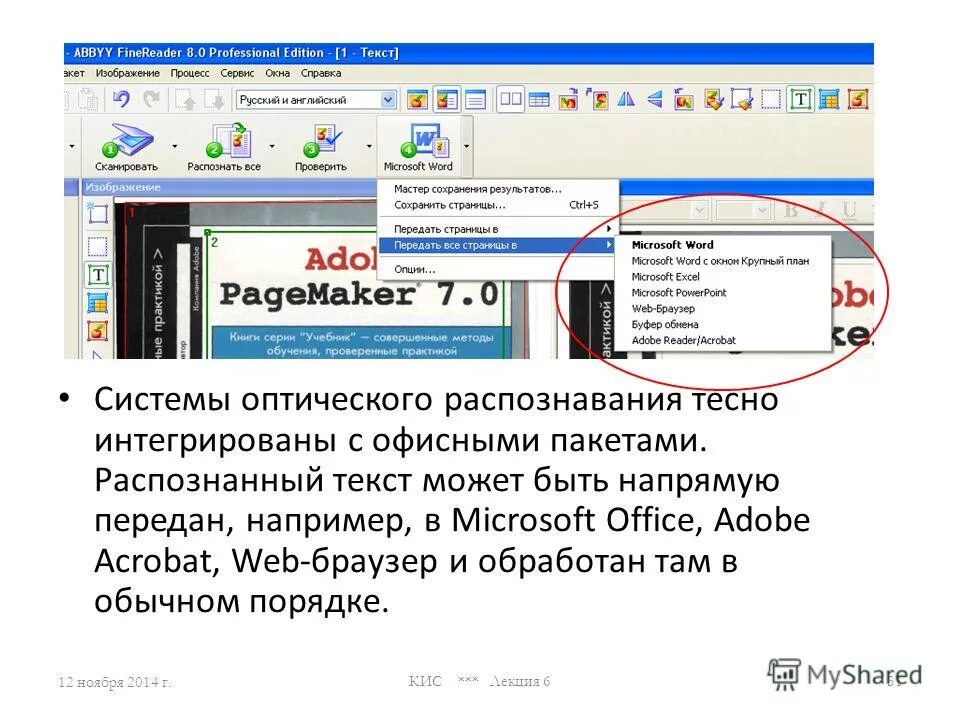This screenshot has height=720, width=960.
Task: Click the star-corner area tool in Image panel sidebar
Action: [x=97, y=213]
